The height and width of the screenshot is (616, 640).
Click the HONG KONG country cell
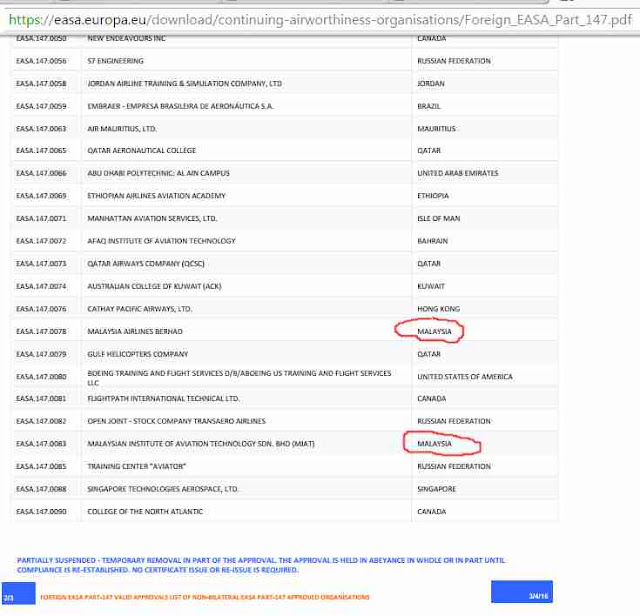click(438, 309)
